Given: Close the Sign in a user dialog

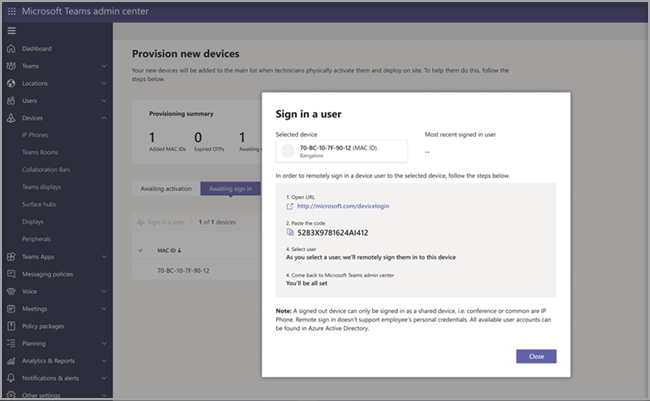Looking at the screenshot, I should (x=536, y=356).
